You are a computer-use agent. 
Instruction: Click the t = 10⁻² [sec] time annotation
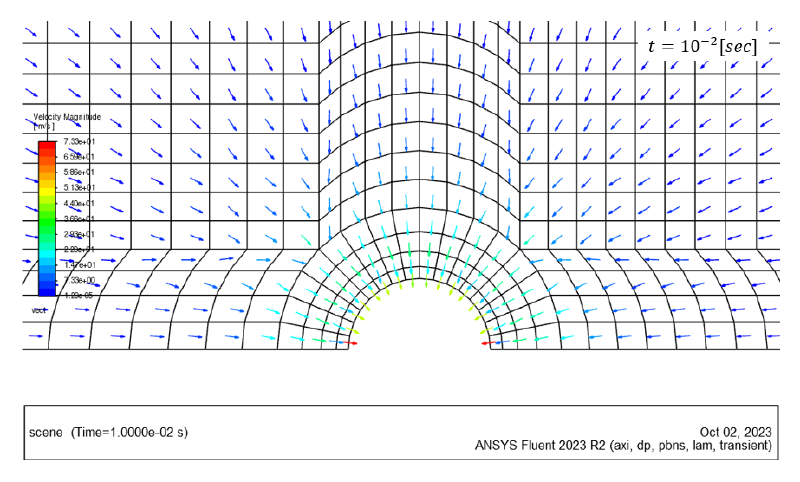[x=703, y=46]
